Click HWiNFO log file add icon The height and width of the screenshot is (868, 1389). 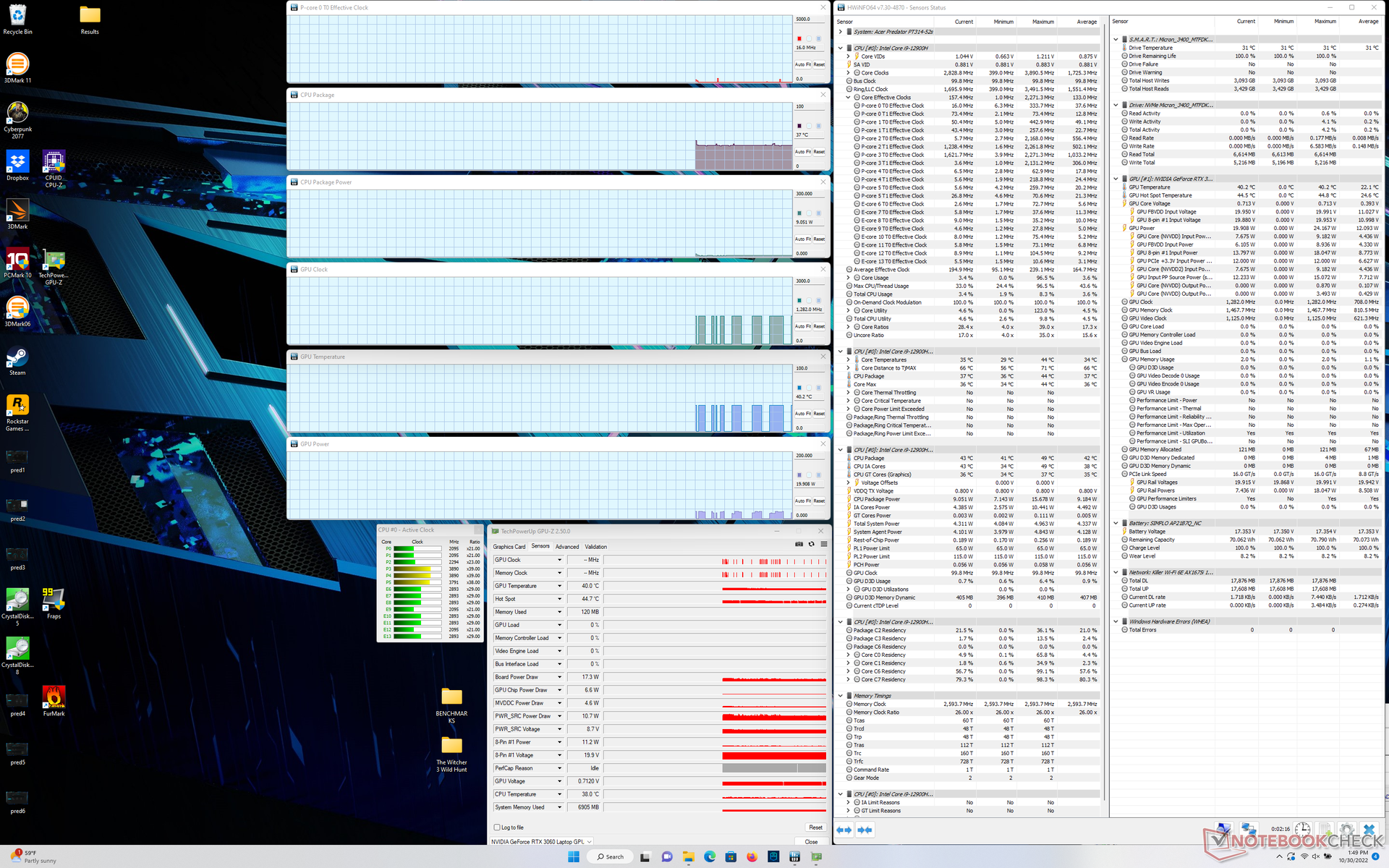pos(1325,830)
